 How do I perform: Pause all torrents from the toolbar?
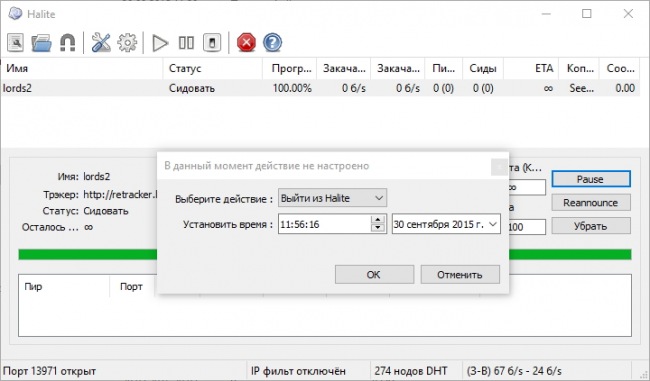pos(186,42)
